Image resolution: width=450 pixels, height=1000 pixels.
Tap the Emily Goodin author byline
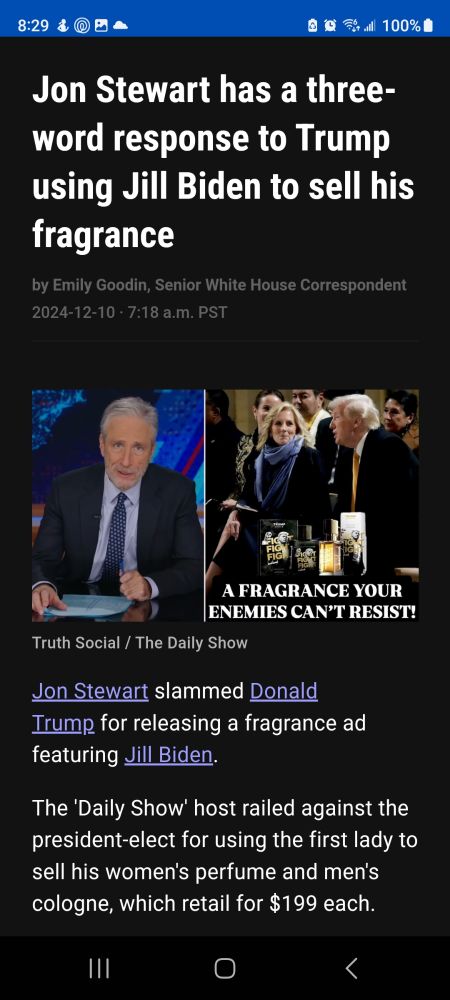[219, 284]
